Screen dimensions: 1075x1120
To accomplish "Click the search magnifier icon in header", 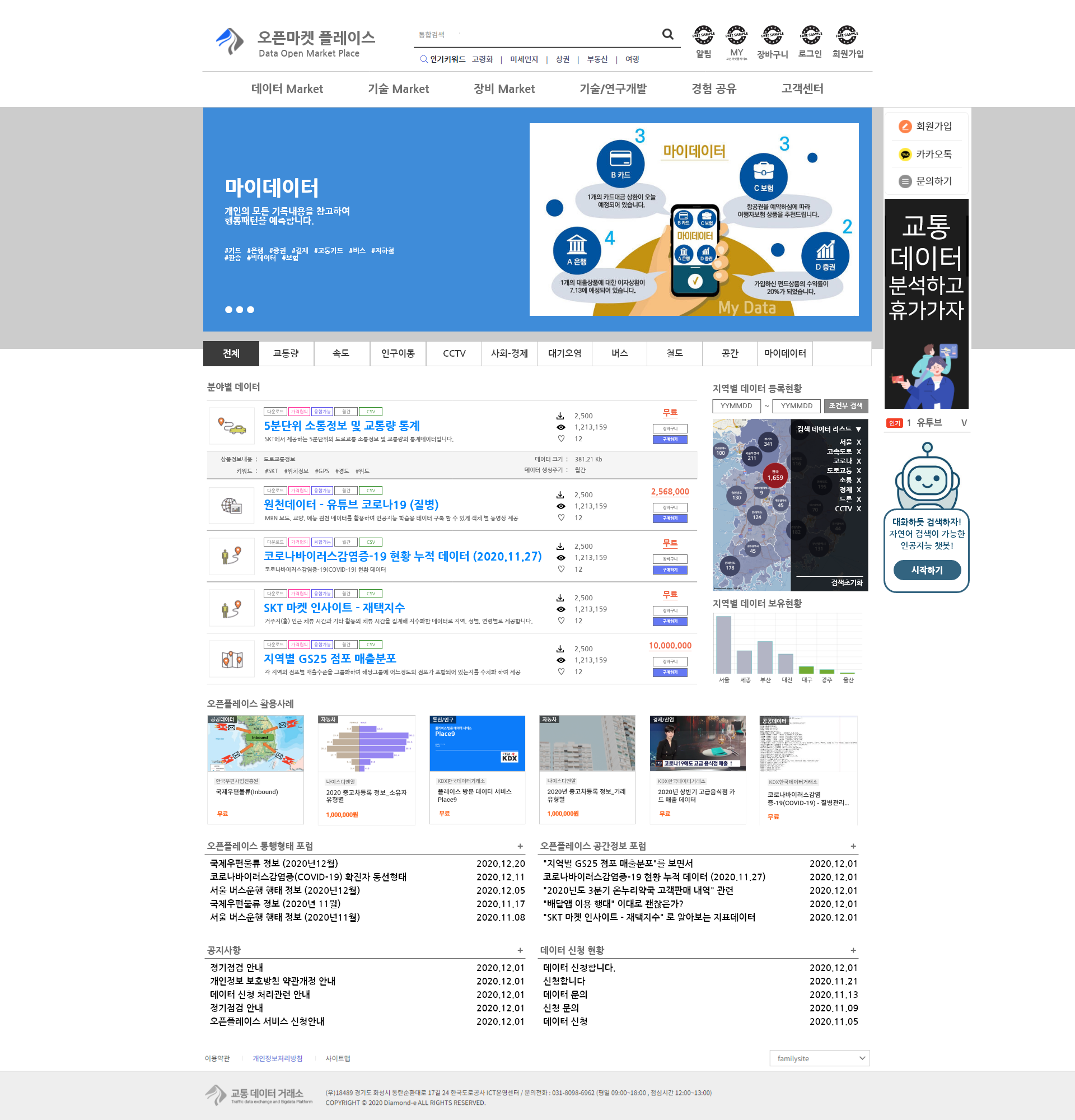I will click(x=667, y=34).
